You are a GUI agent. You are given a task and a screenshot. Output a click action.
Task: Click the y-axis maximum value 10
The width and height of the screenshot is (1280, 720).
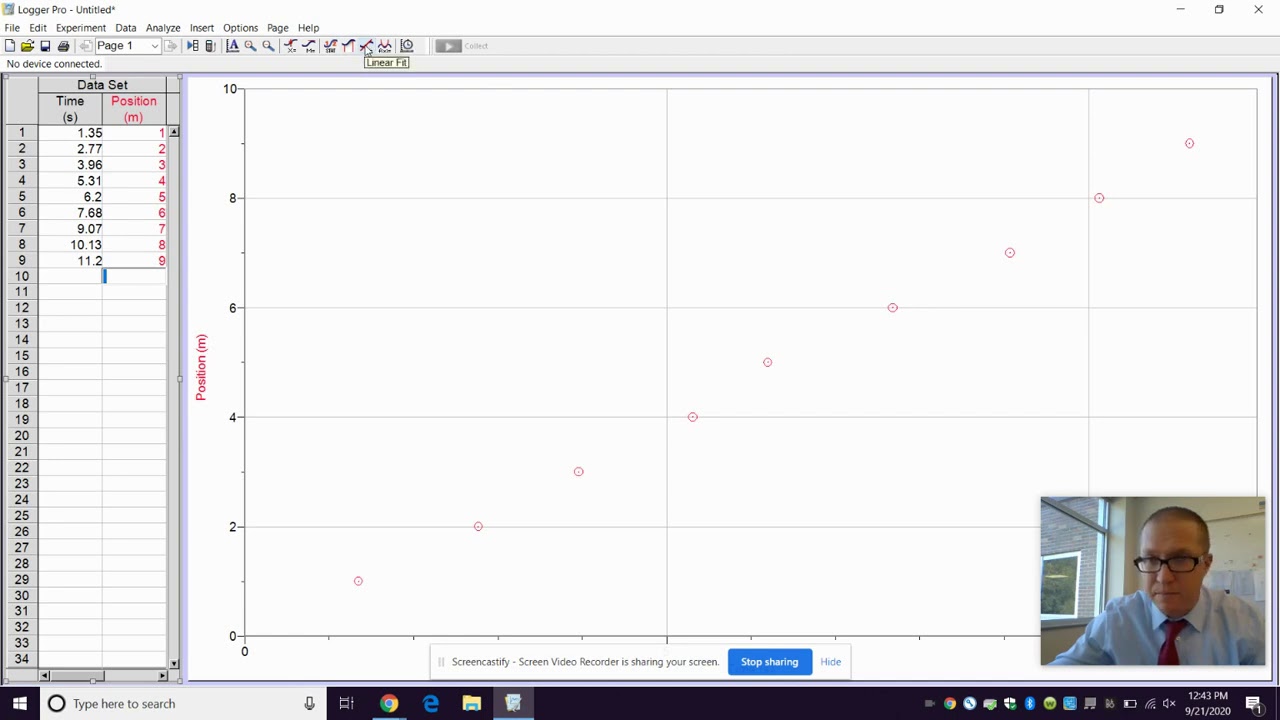tap(230, 89)
